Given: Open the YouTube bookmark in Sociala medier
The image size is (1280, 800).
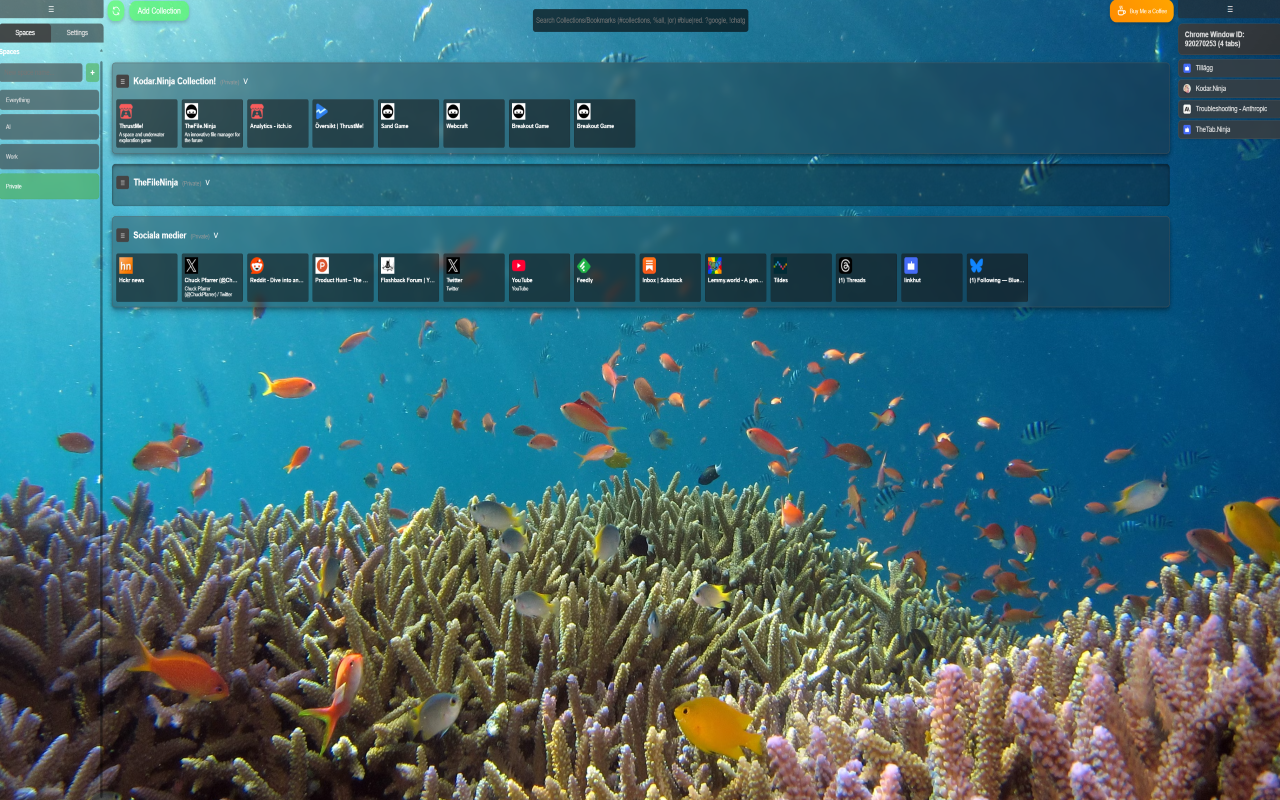Looking at the screenshot, I should (x=537, y=277).
